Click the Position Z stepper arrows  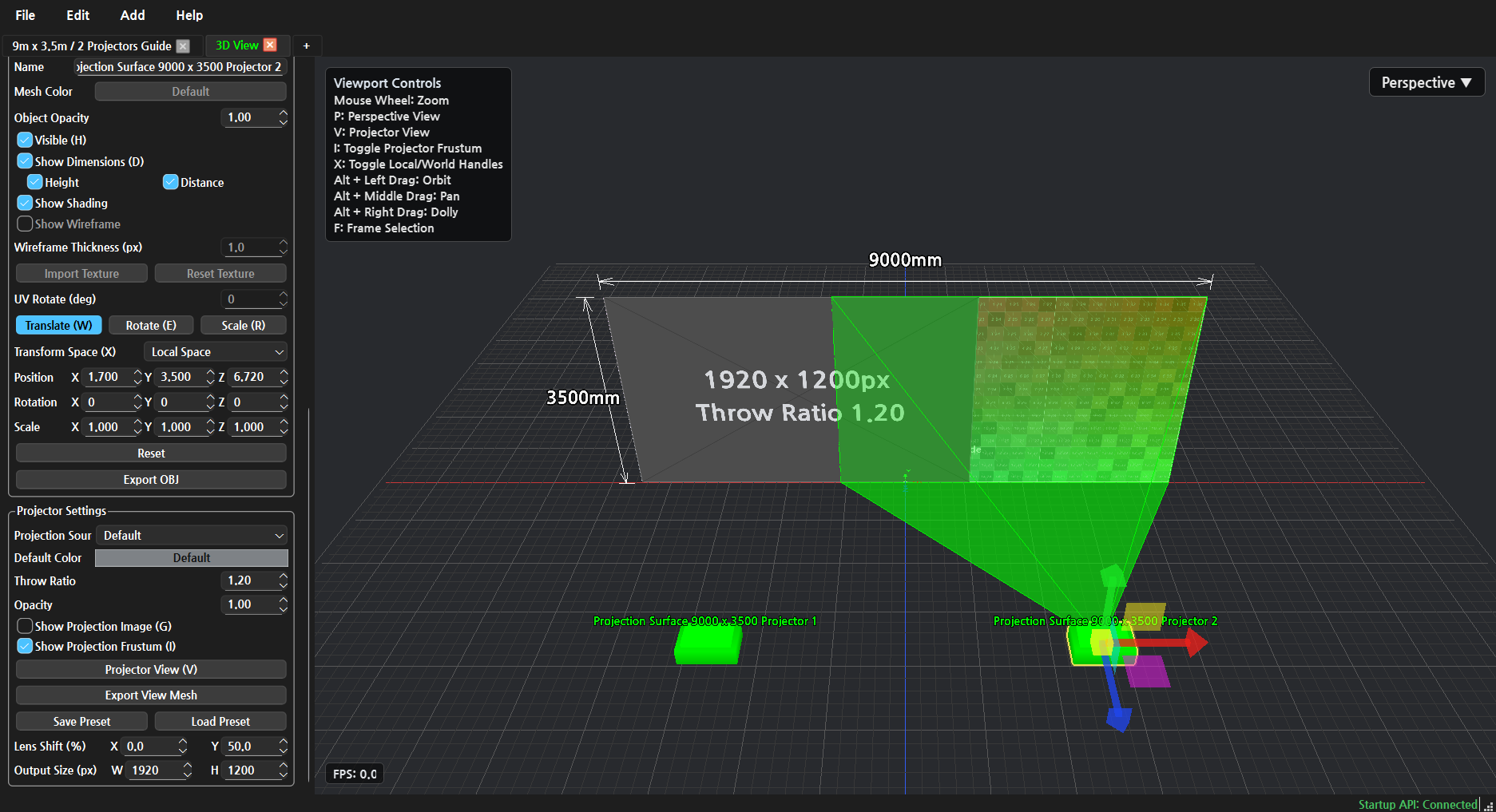(284, 377)
